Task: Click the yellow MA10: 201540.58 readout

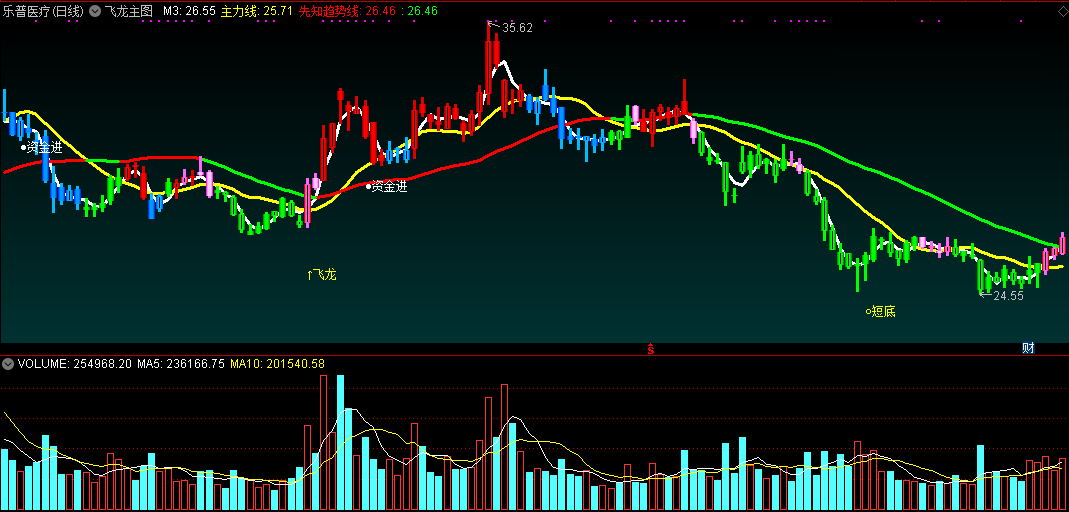Action: (x=277, y=364)
